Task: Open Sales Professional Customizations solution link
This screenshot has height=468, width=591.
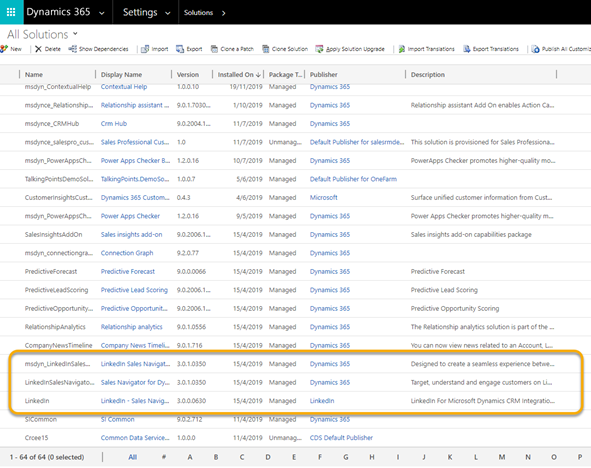Action: (x=135, y=142)
